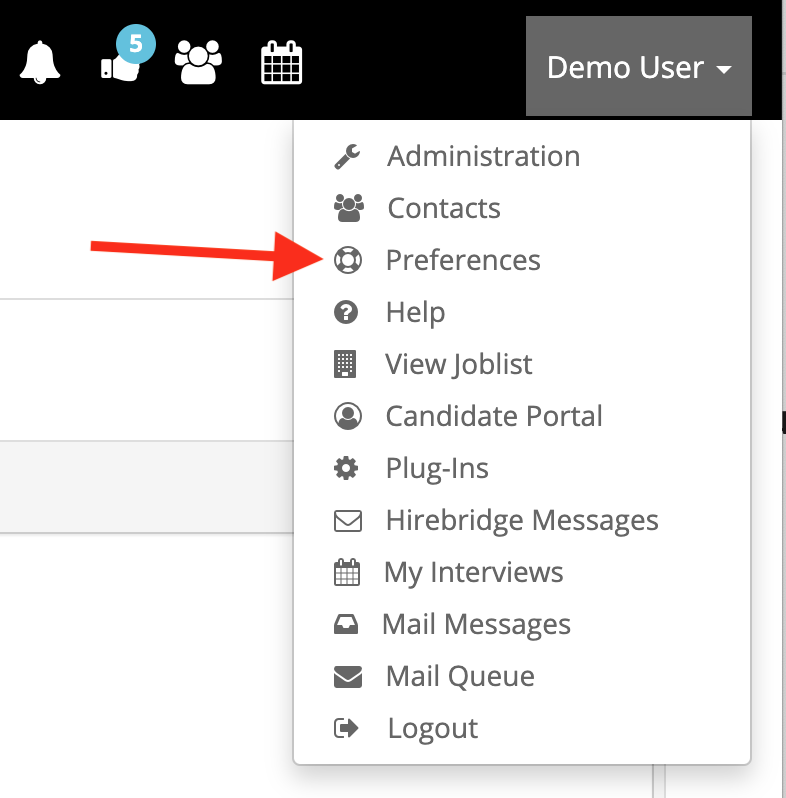Choose Preferences in the user menu

tap(463, 261)
